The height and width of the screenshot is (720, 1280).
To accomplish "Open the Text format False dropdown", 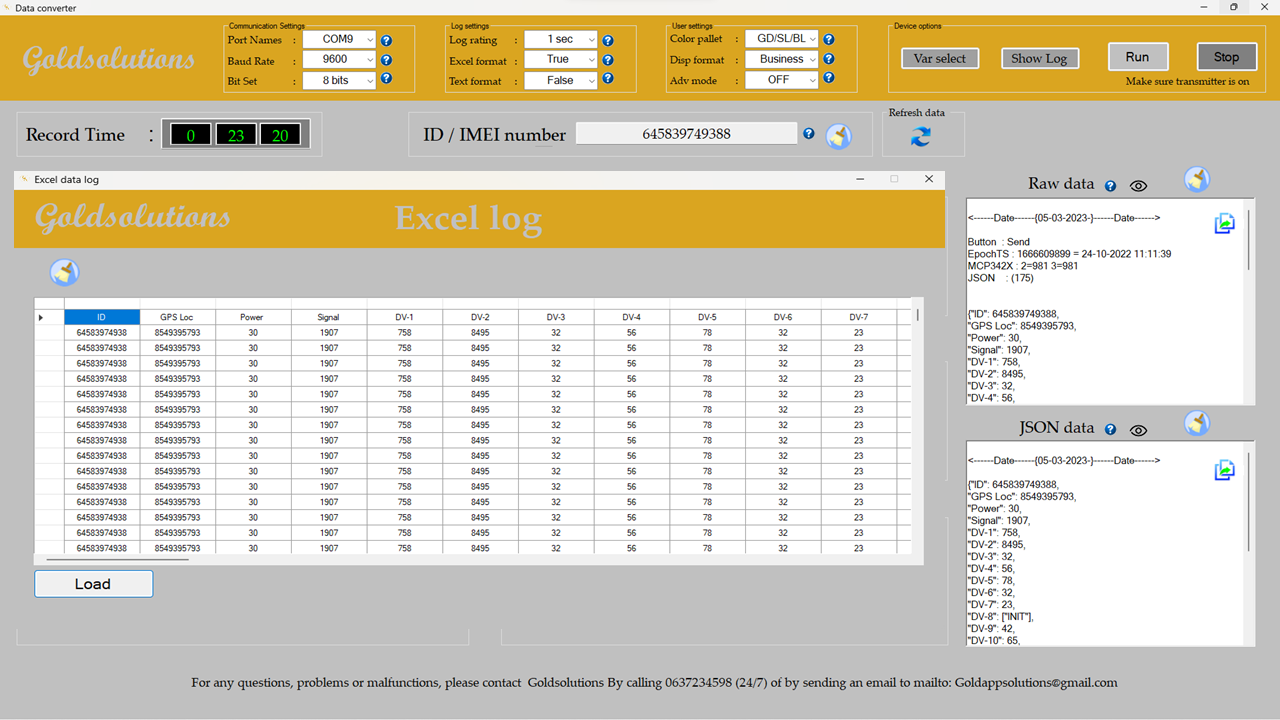I will point(561,80).
